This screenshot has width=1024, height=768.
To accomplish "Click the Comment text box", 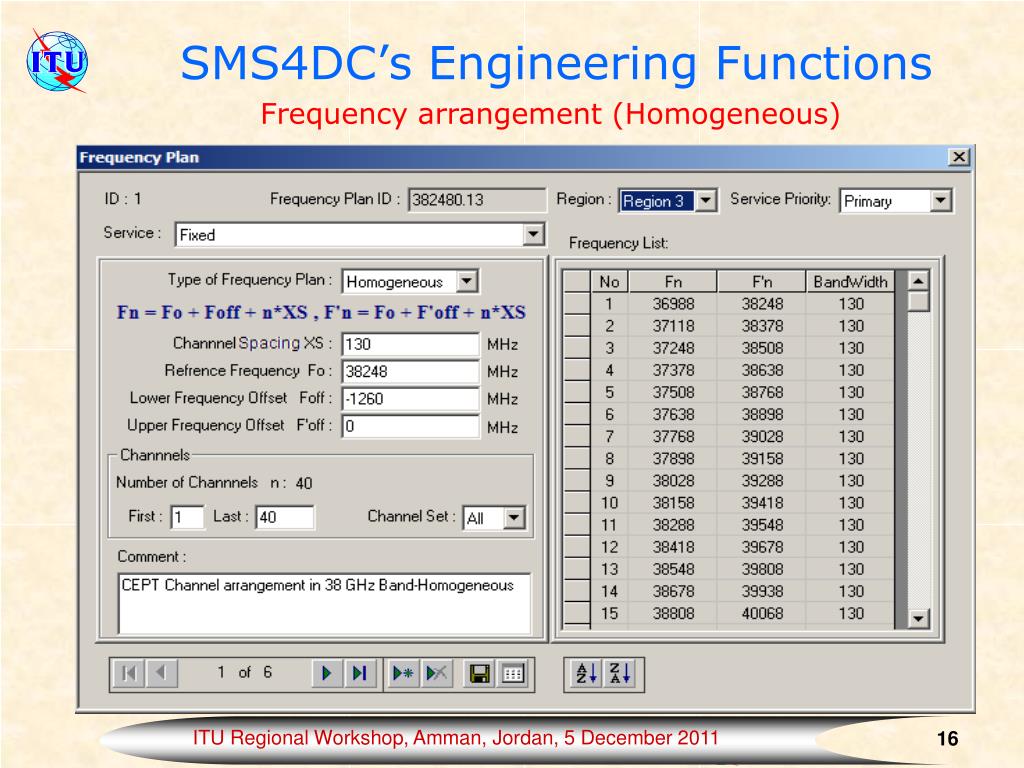I will [325, 603].
